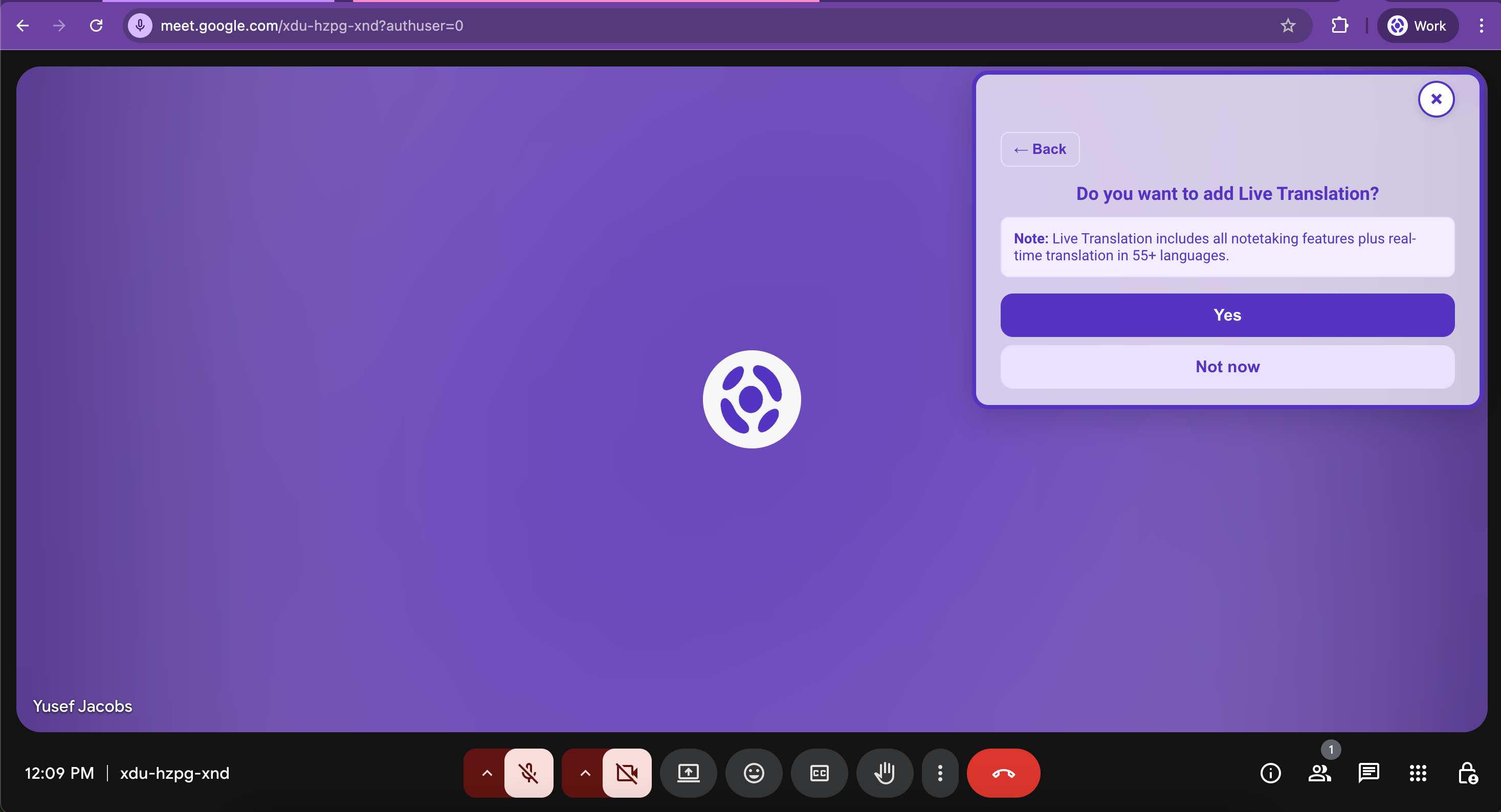Expand video settings chevron

click(x=584, y=773)
